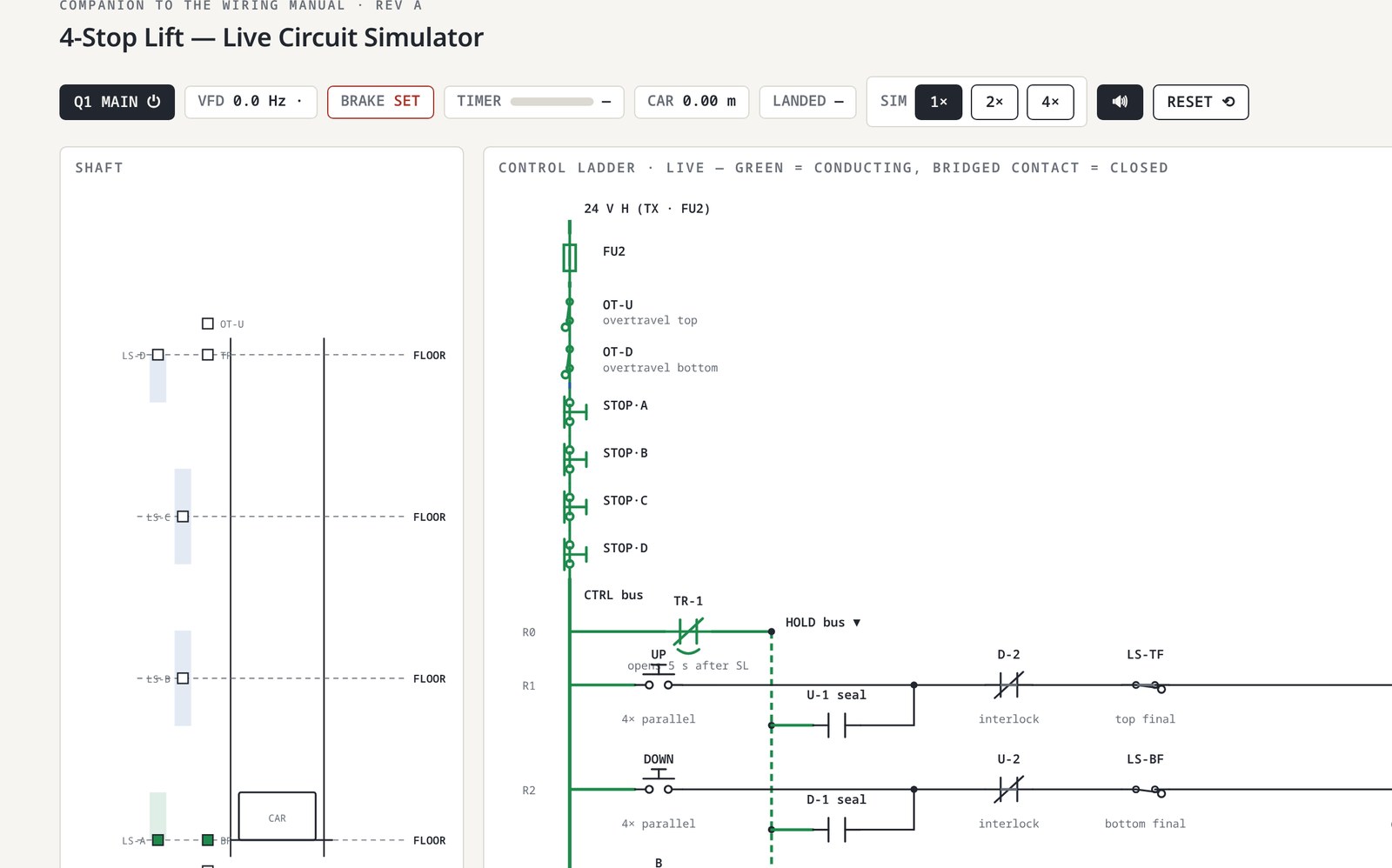This screenshot has width=1392, height=868.
Task: Click the D-1 seal contact
Action: click(837, 830)
